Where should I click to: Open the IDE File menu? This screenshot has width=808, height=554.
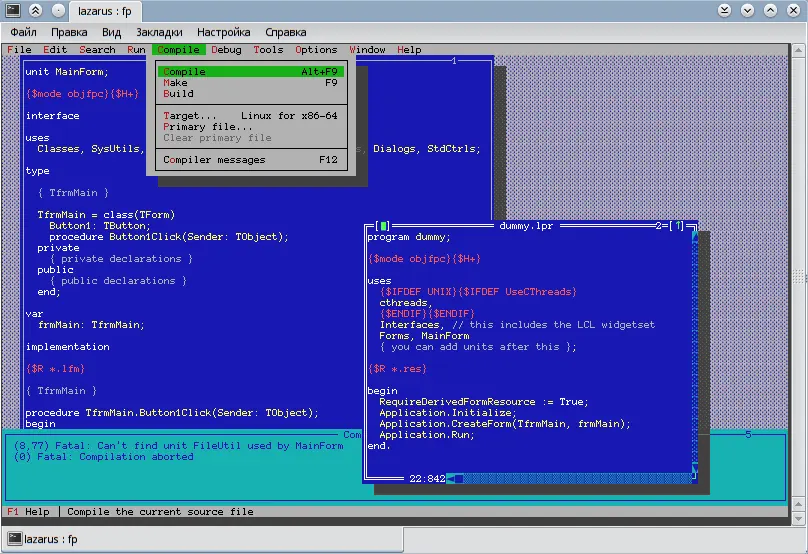pos(19,49)
